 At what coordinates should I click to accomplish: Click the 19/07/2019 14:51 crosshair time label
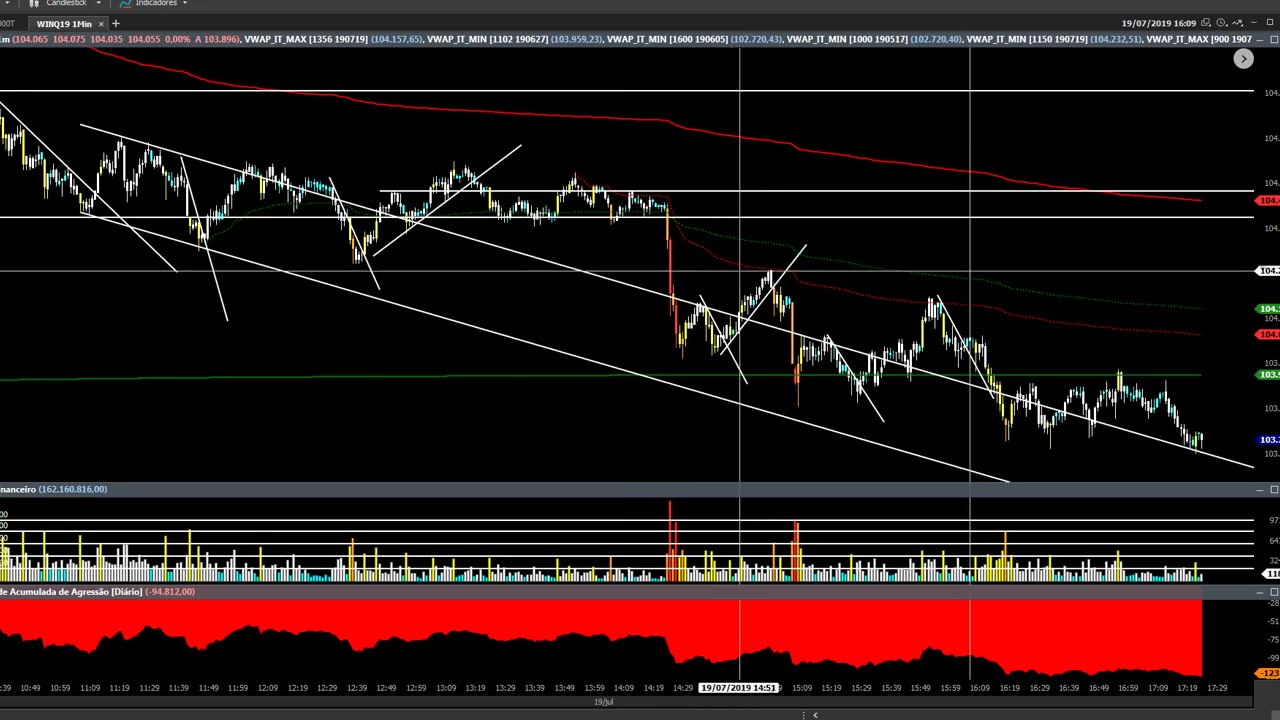click(x=739, y=688)
